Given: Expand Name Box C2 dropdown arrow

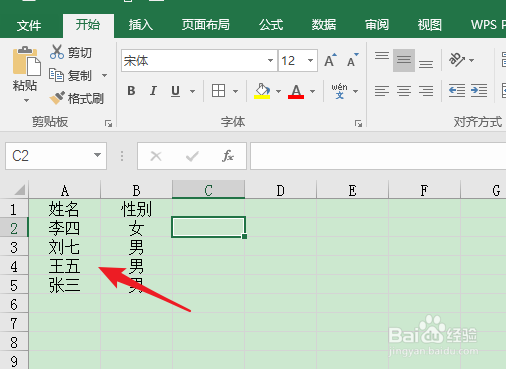Looking at the screenshot, I should point(97,155).
